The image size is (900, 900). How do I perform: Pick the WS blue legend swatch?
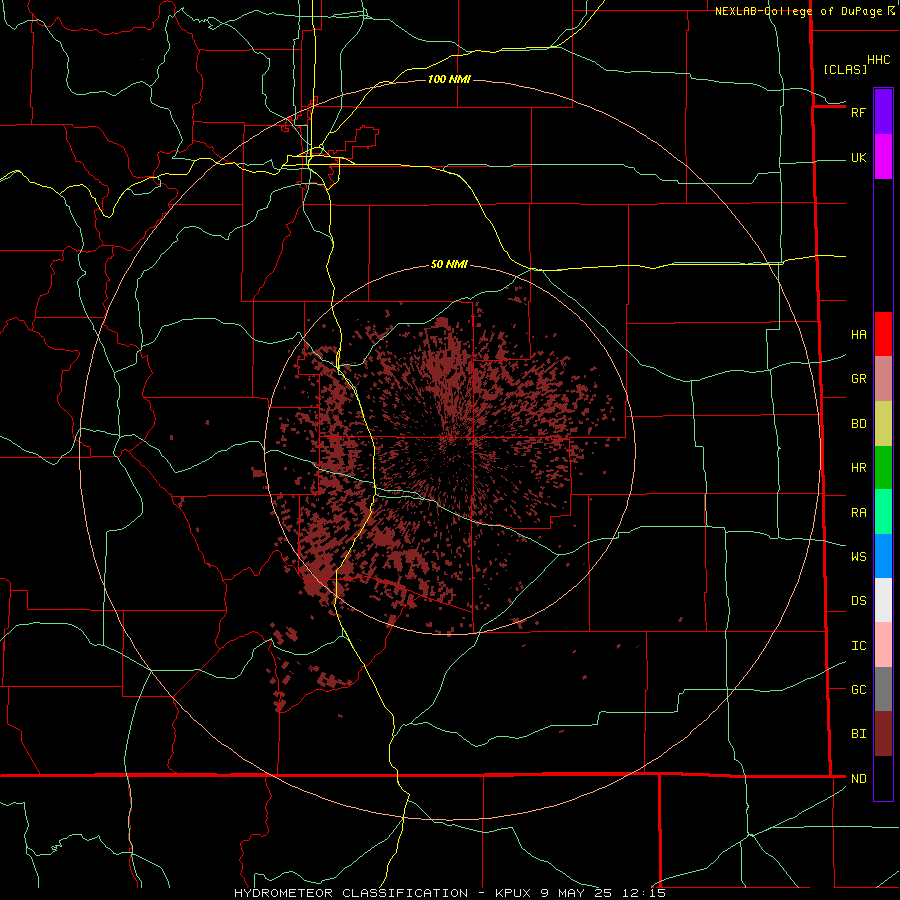[883, 556]
